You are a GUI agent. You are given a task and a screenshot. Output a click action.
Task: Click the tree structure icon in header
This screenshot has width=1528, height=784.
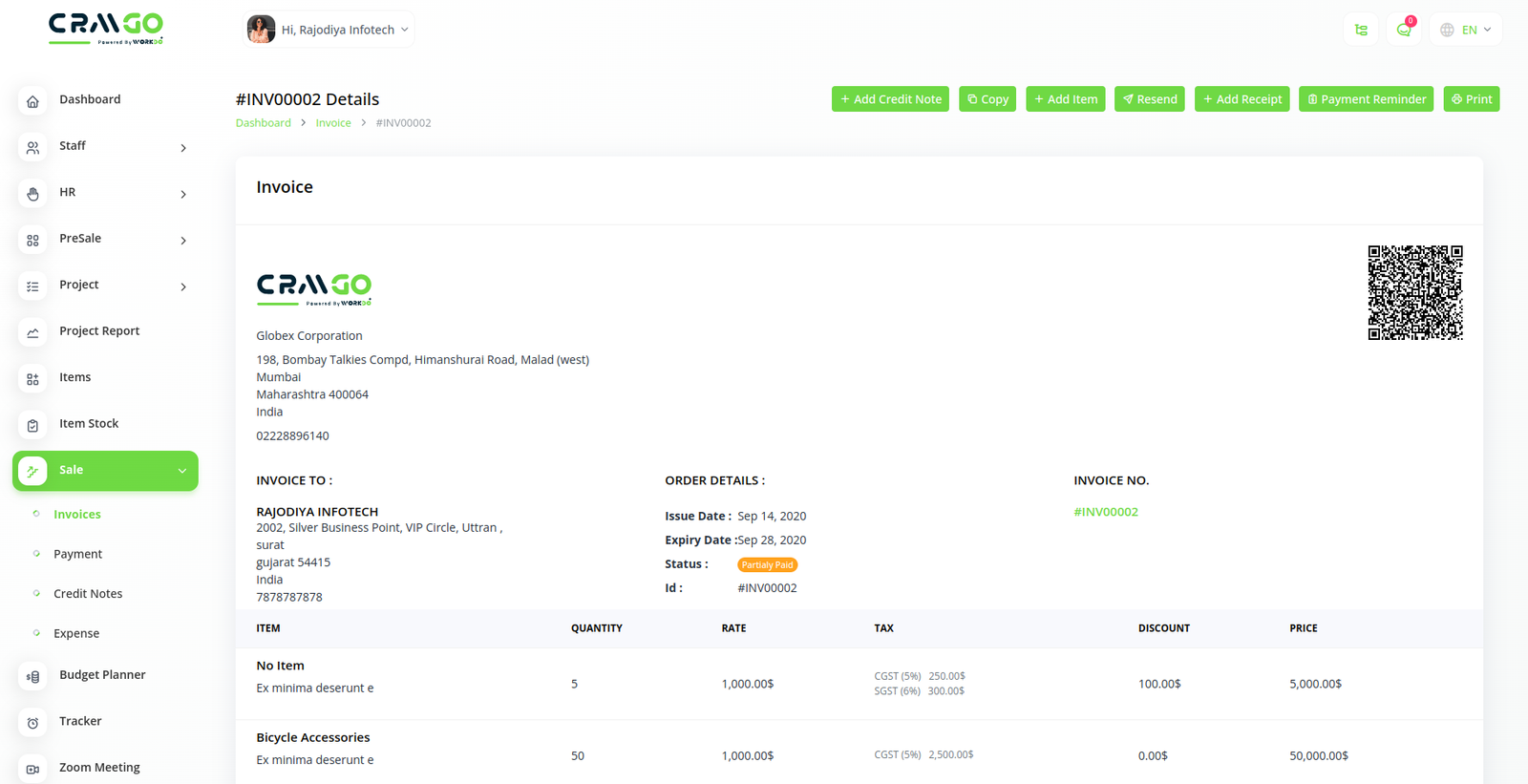point(1361,30)
